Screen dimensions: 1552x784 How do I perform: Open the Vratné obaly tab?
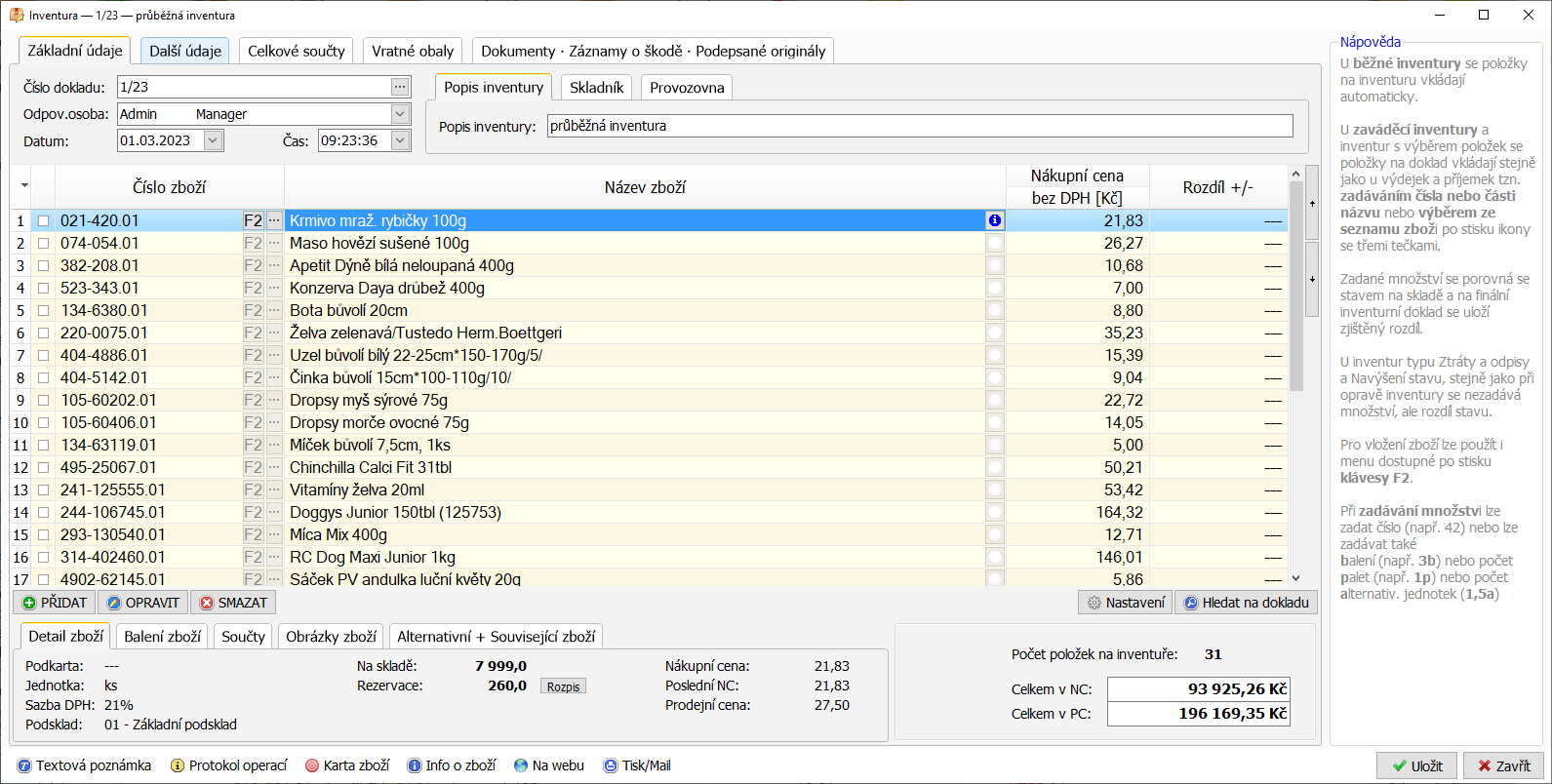pyautogui.click(x=413, y=51)
